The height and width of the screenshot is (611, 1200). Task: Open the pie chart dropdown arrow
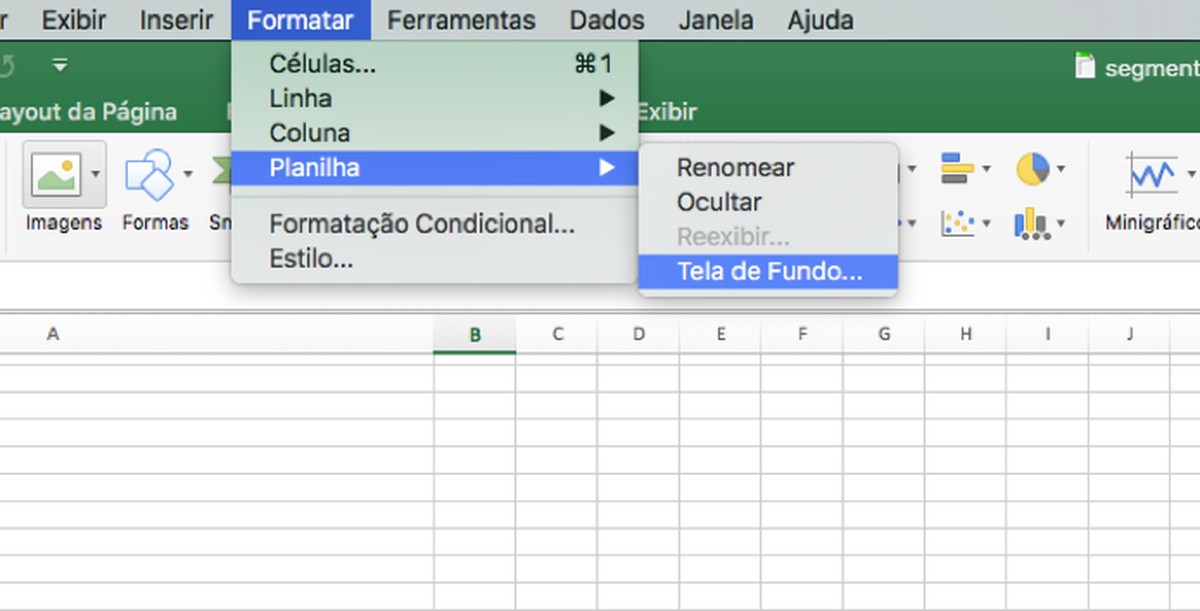coord(1062,169)
